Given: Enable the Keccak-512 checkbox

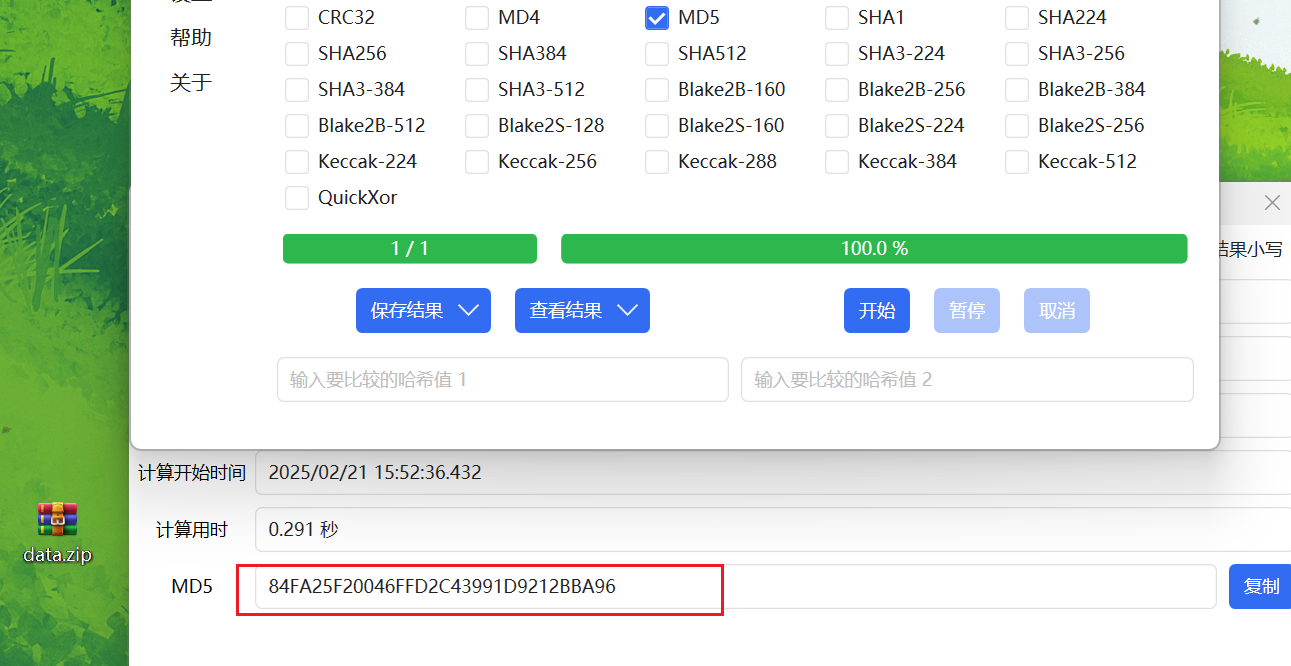Looking at the screenshot, I should click(x=1017, y=162).
